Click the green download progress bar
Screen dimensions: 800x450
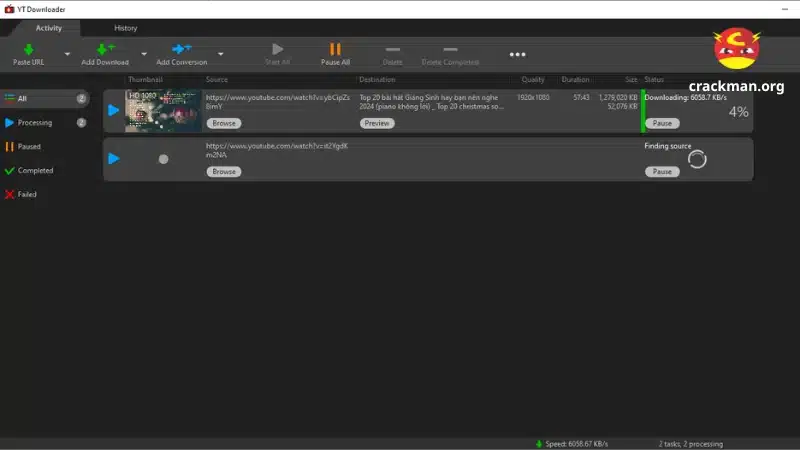point(643,111)
